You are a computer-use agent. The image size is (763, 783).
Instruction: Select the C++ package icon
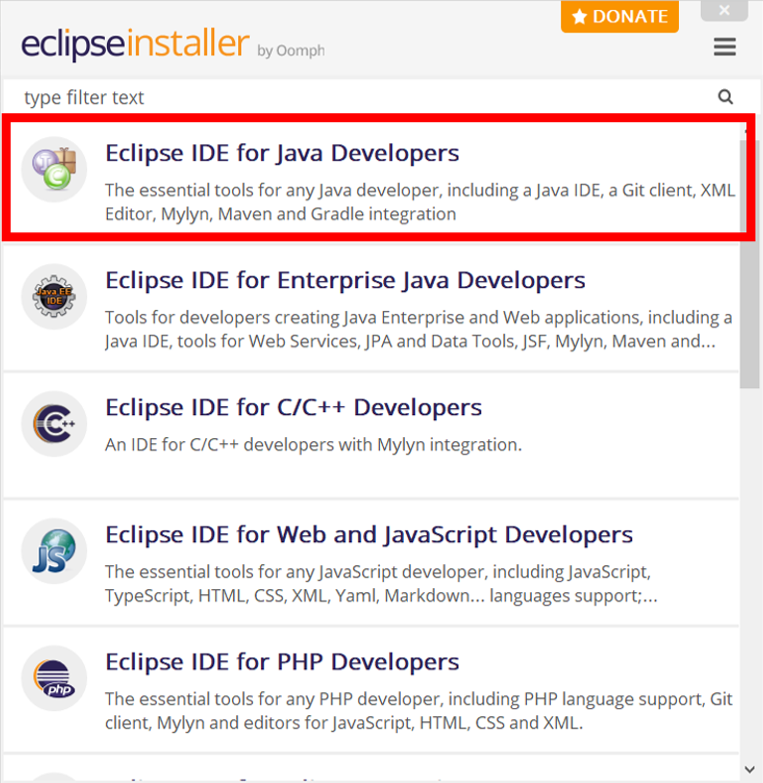[x=54, y=423]
